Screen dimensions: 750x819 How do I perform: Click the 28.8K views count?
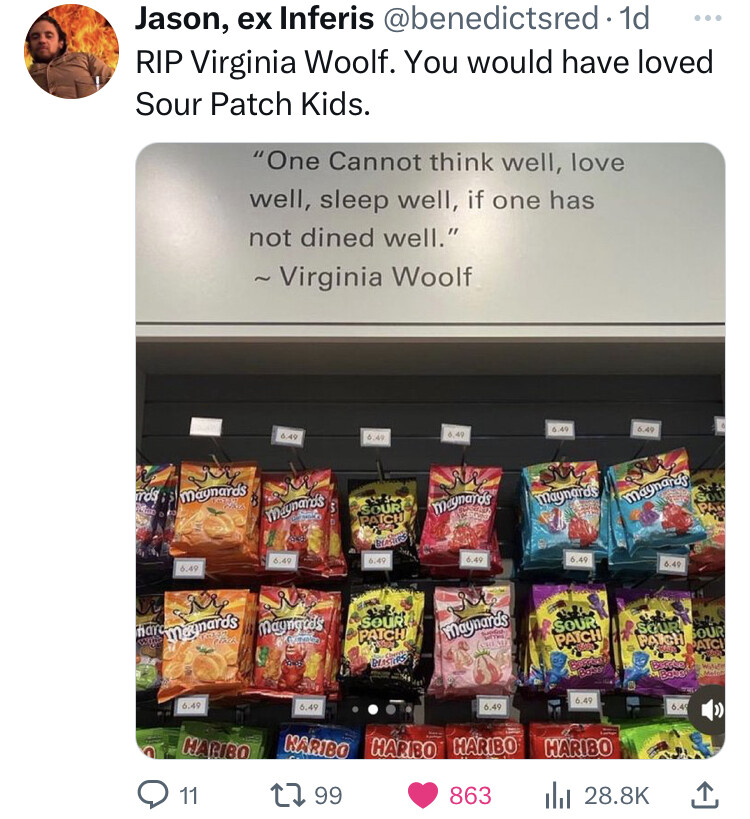pyautogui.click(x=617, y=796)
